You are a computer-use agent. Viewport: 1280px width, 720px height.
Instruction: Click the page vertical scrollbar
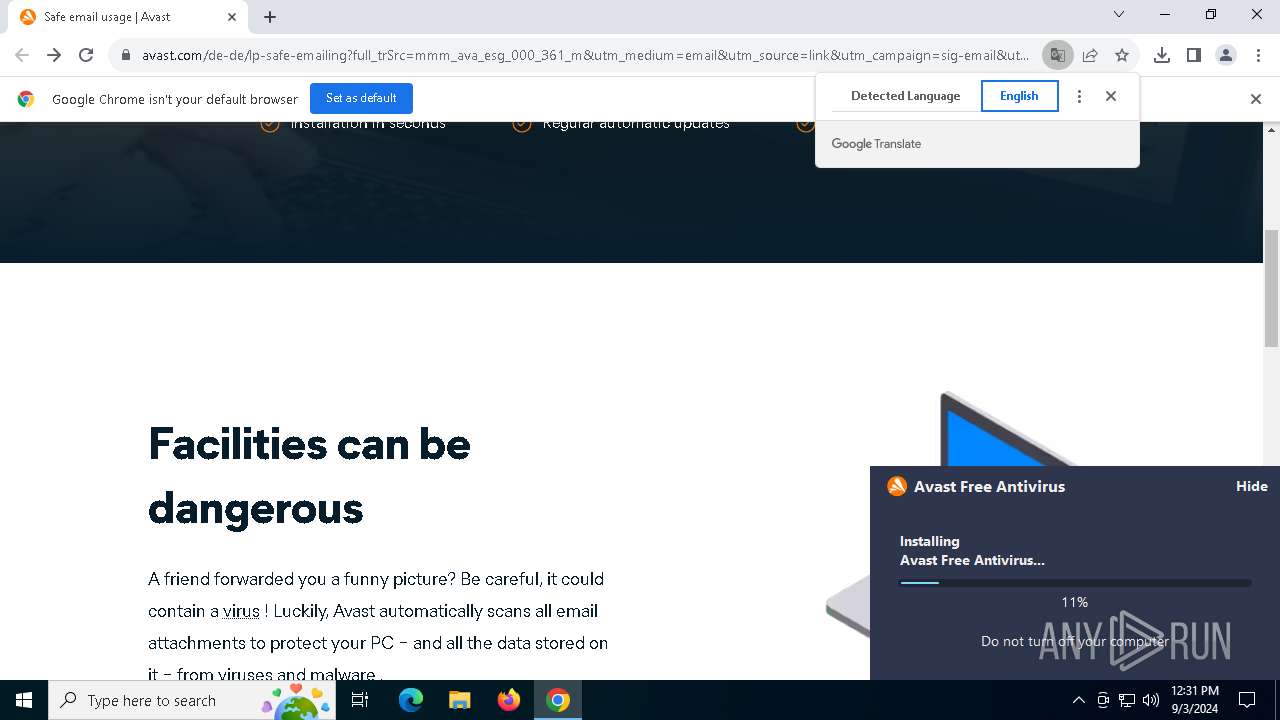pyautogui.click(x=1271, y=290)
